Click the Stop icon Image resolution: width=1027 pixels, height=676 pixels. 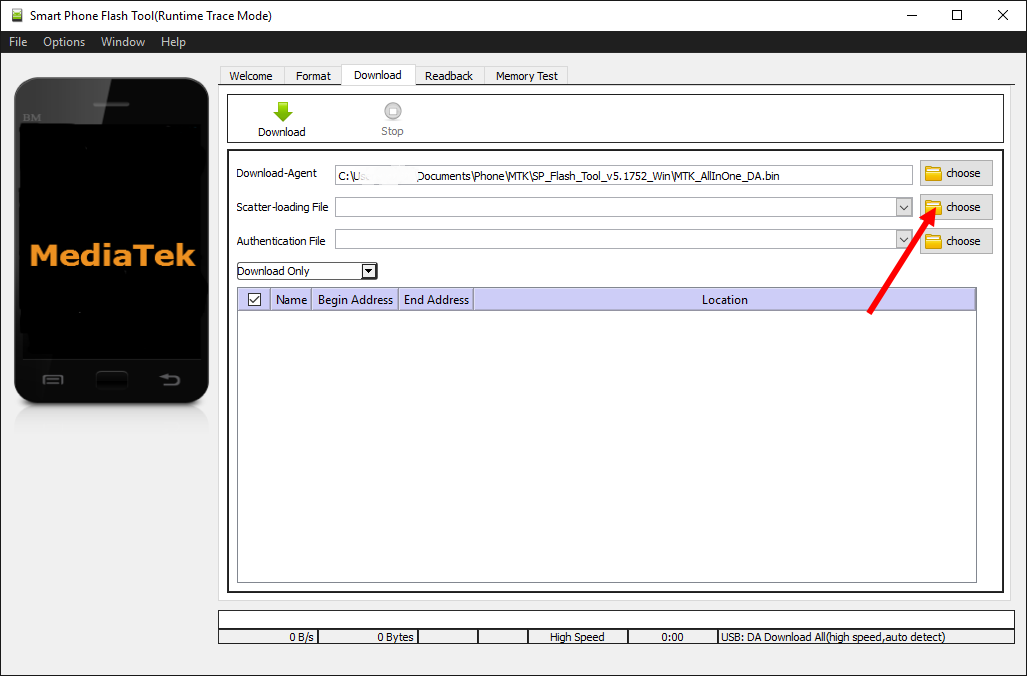(x=392, y=112)
